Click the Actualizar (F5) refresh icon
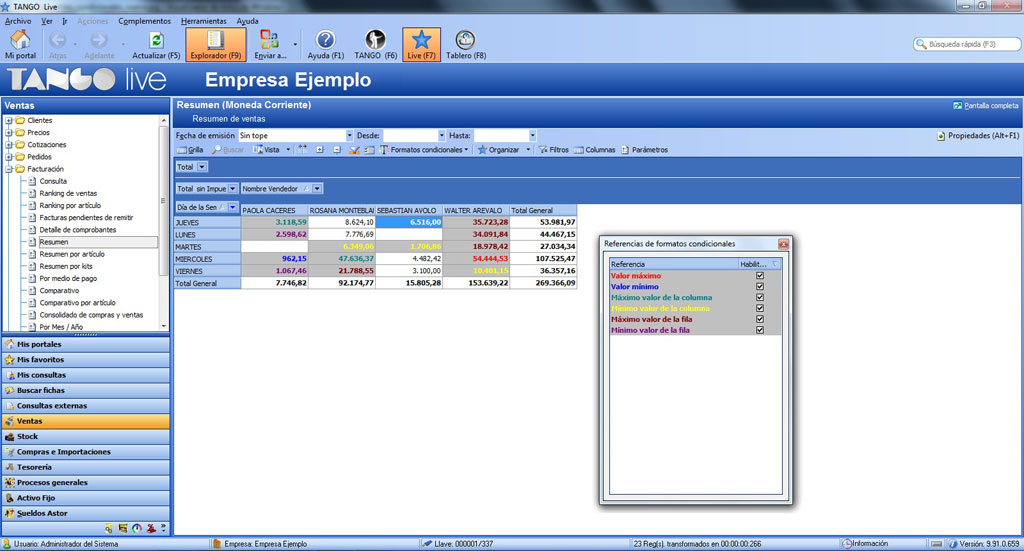Screen dimensions: 1024x551 (156, 40)
